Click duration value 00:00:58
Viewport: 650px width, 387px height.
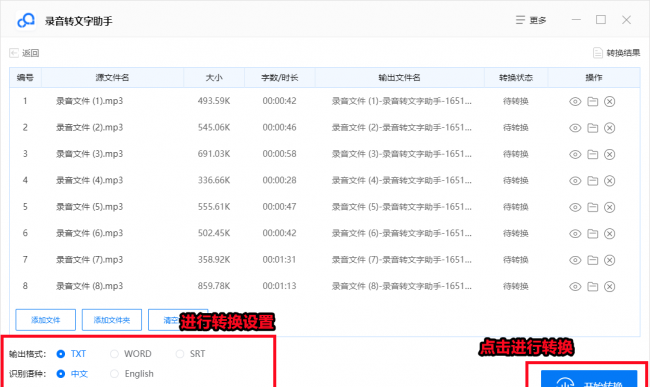pos(279,154)
